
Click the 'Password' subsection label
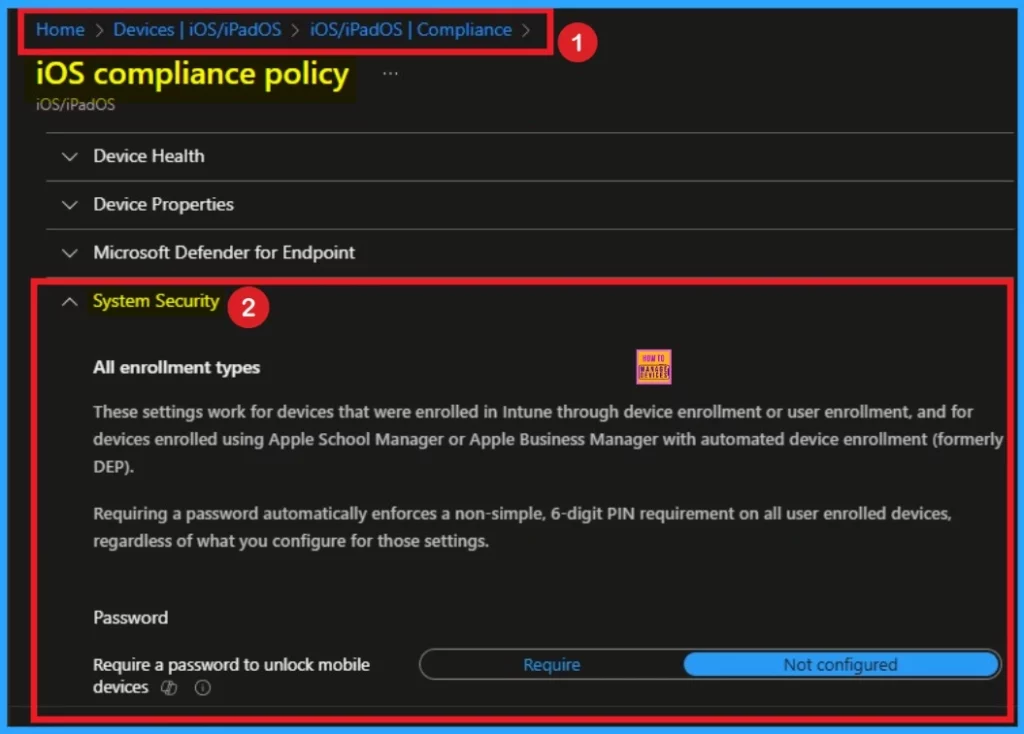coord(131,618)
